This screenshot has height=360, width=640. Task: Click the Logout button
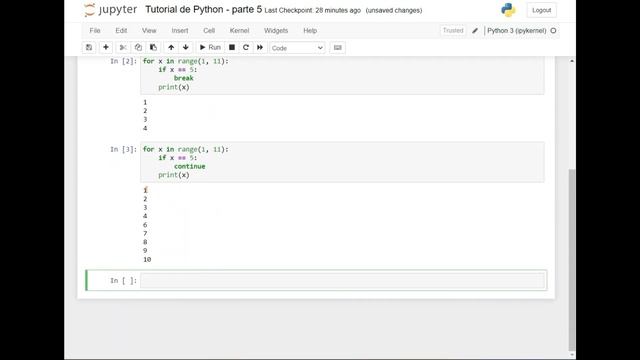542,10
